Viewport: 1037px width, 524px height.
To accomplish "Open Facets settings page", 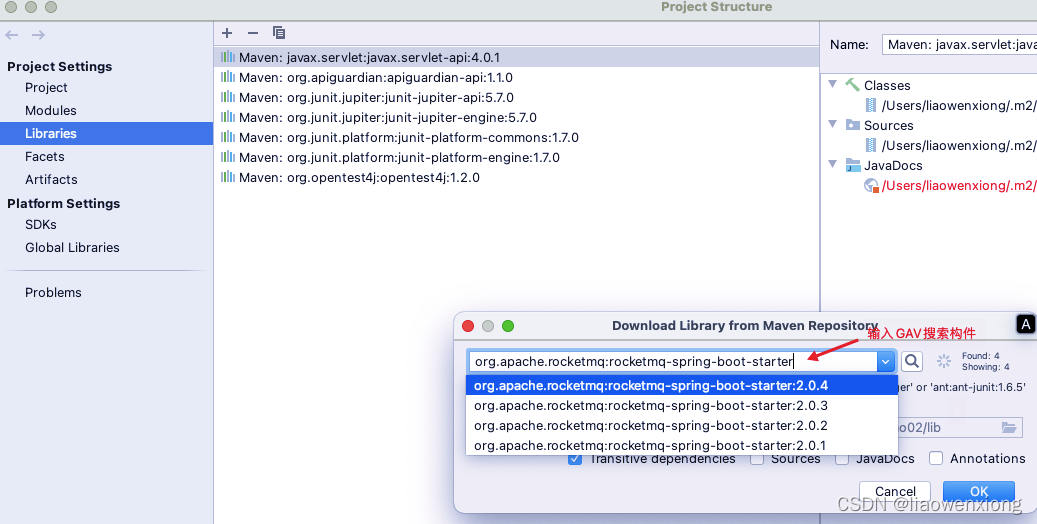I will [45, 156].
